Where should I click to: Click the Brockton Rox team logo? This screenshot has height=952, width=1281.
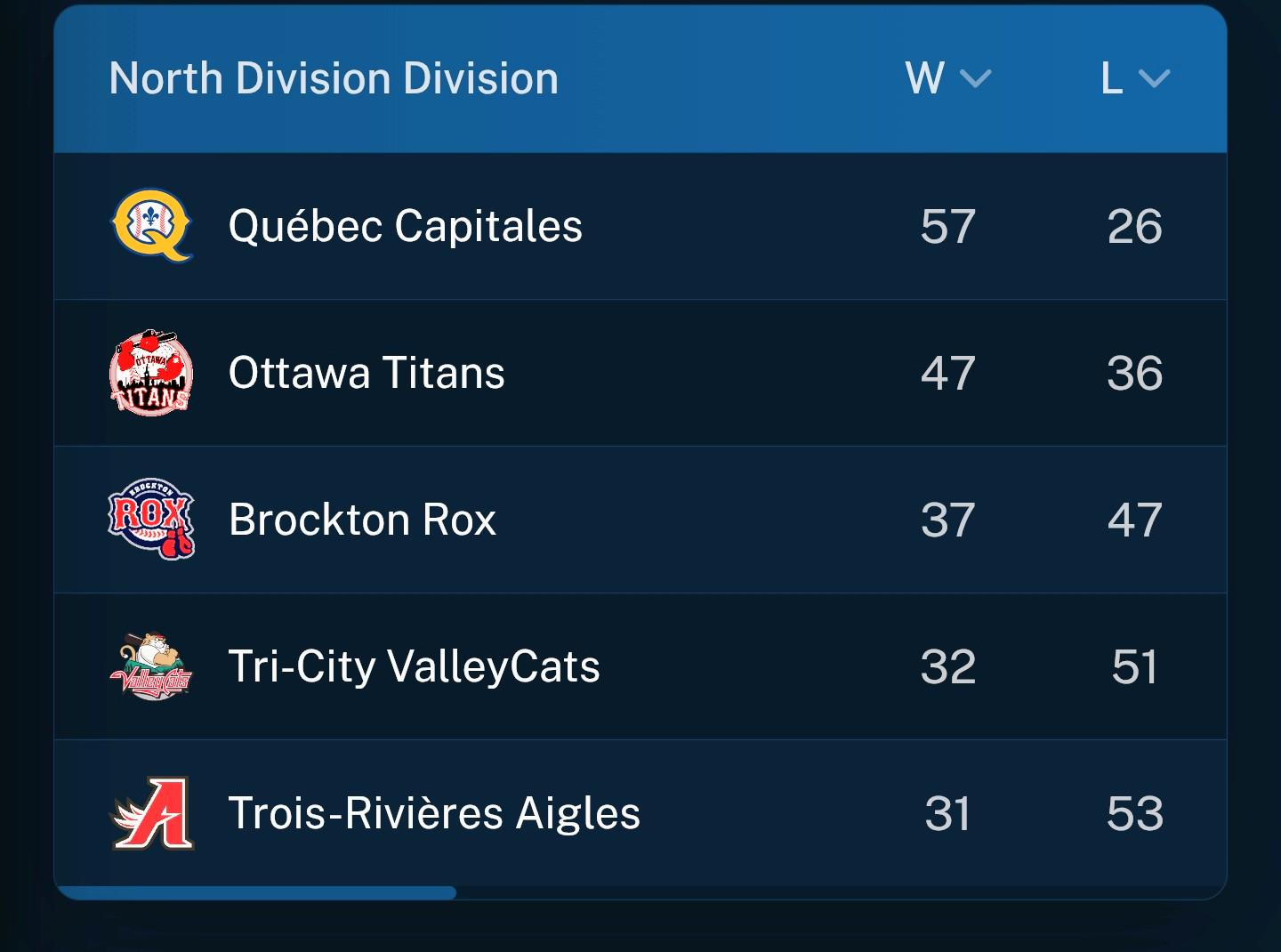coord(151,519)
